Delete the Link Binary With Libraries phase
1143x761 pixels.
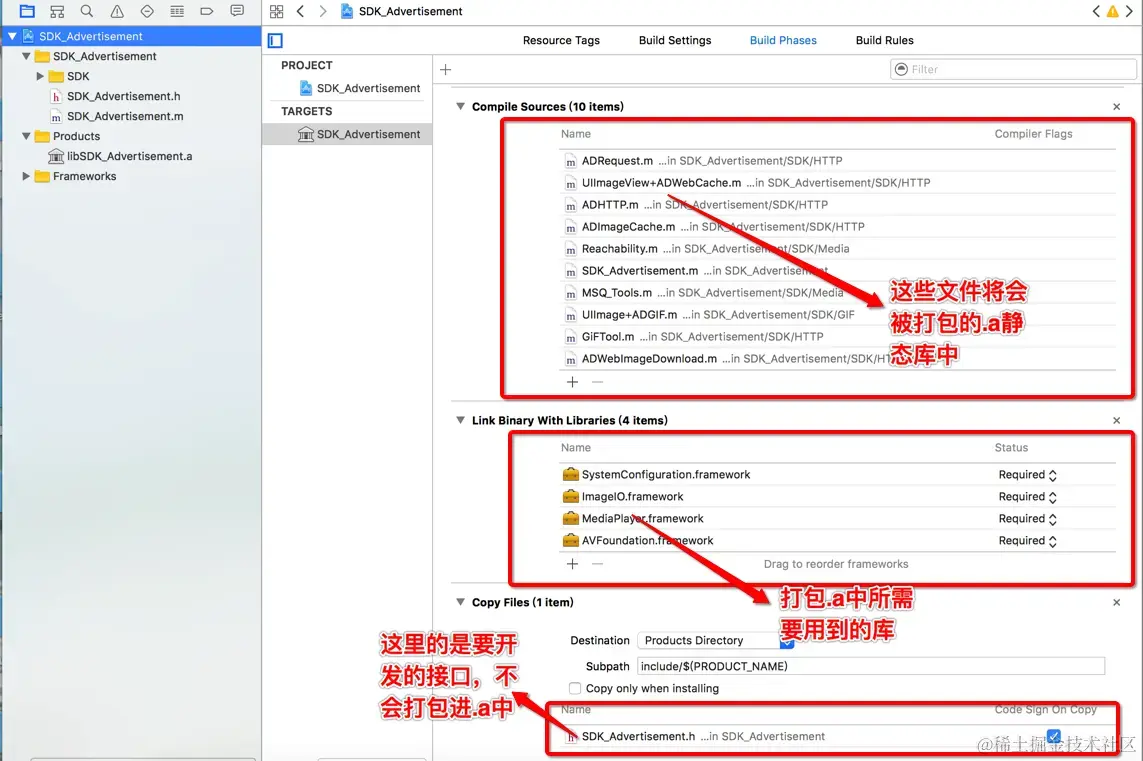(x=1116, y=421)
